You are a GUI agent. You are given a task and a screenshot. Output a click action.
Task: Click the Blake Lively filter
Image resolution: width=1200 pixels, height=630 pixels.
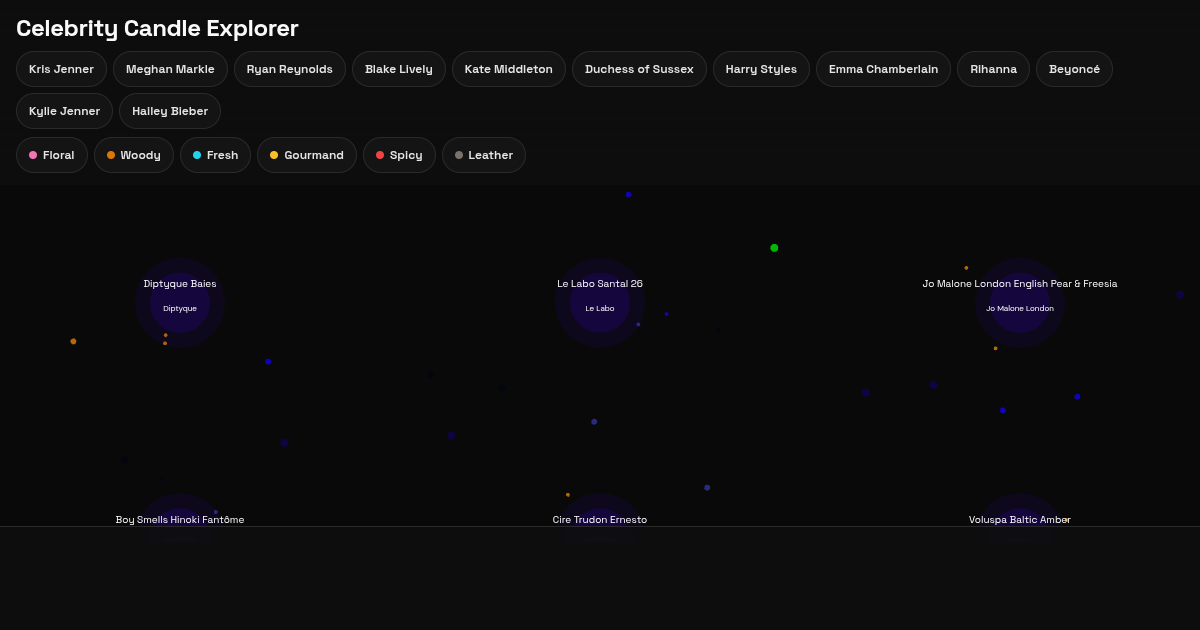point(399,69)
